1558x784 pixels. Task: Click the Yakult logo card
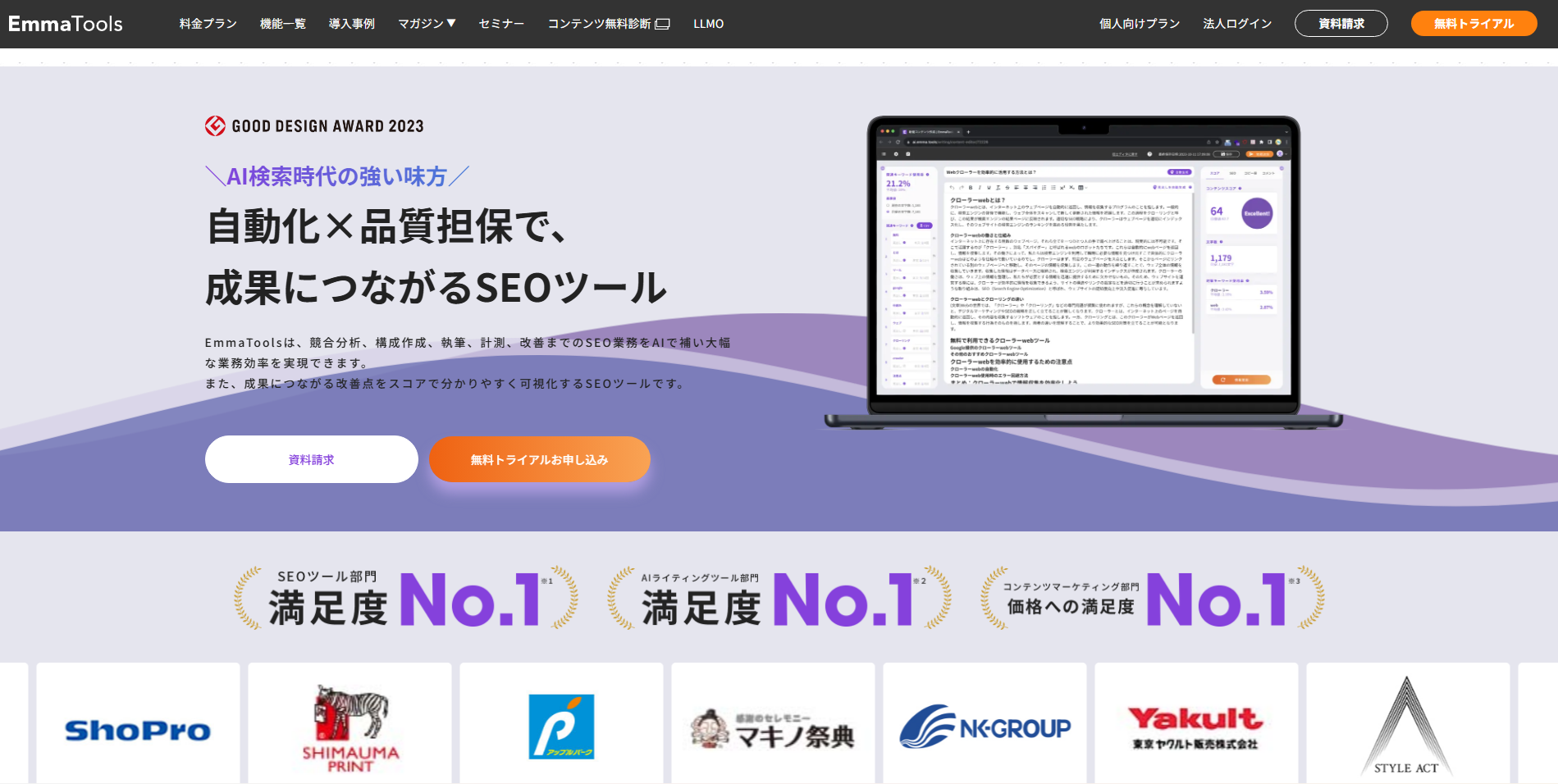(1195, 727)
